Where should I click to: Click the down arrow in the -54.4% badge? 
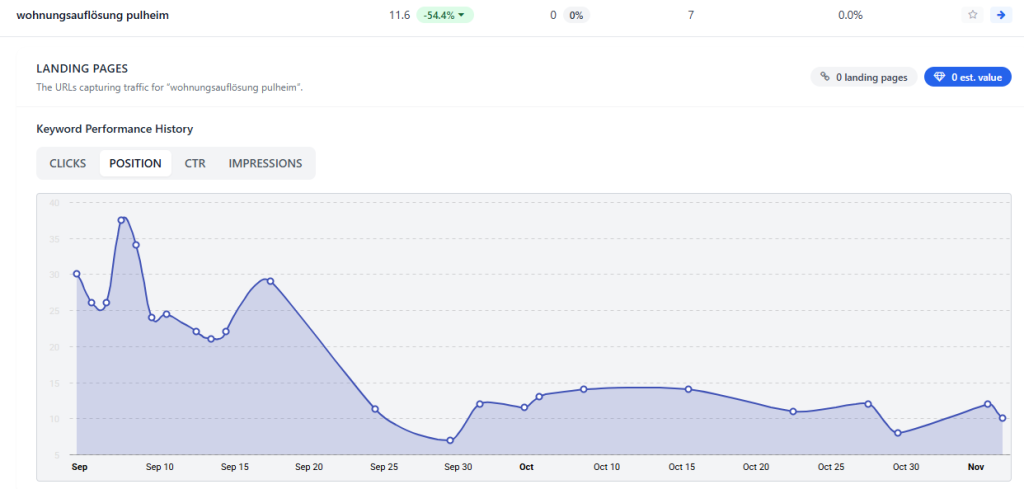point(461,15)
